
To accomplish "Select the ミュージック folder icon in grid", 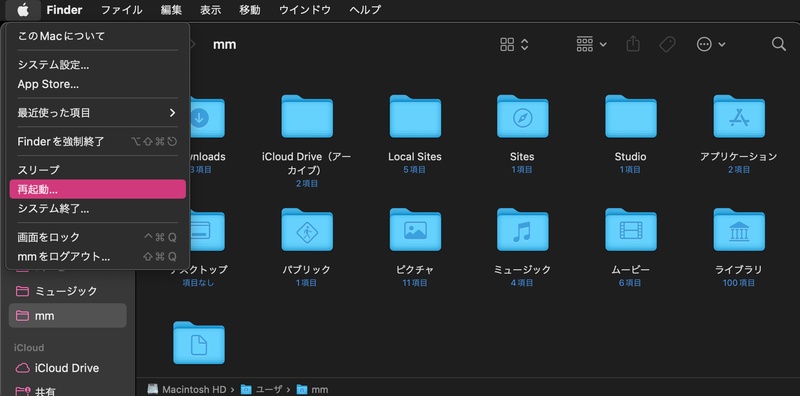I will pyautogui.click(x=523, y=230).
